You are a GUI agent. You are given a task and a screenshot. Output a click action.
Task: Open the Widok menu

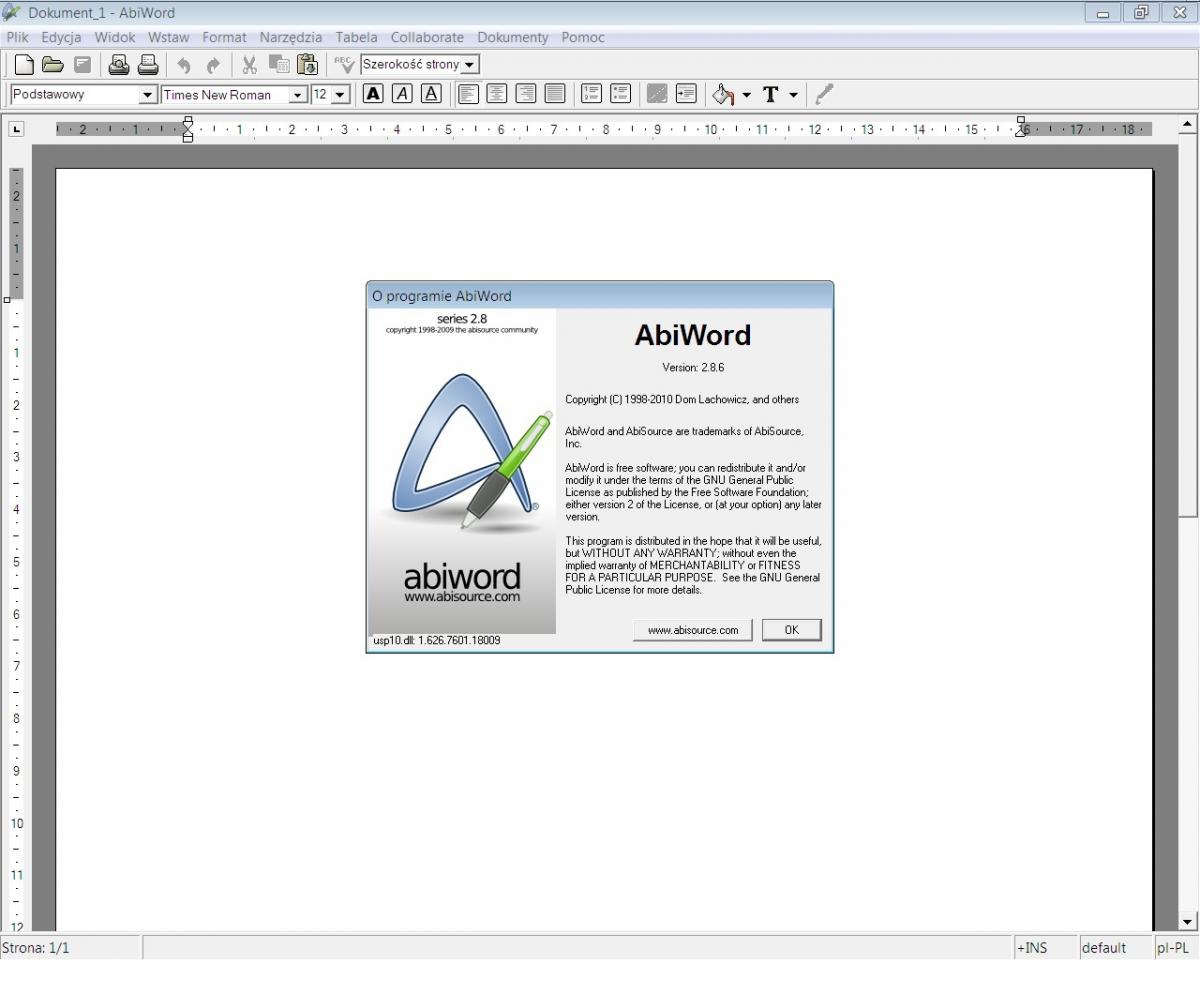(115, 37)
